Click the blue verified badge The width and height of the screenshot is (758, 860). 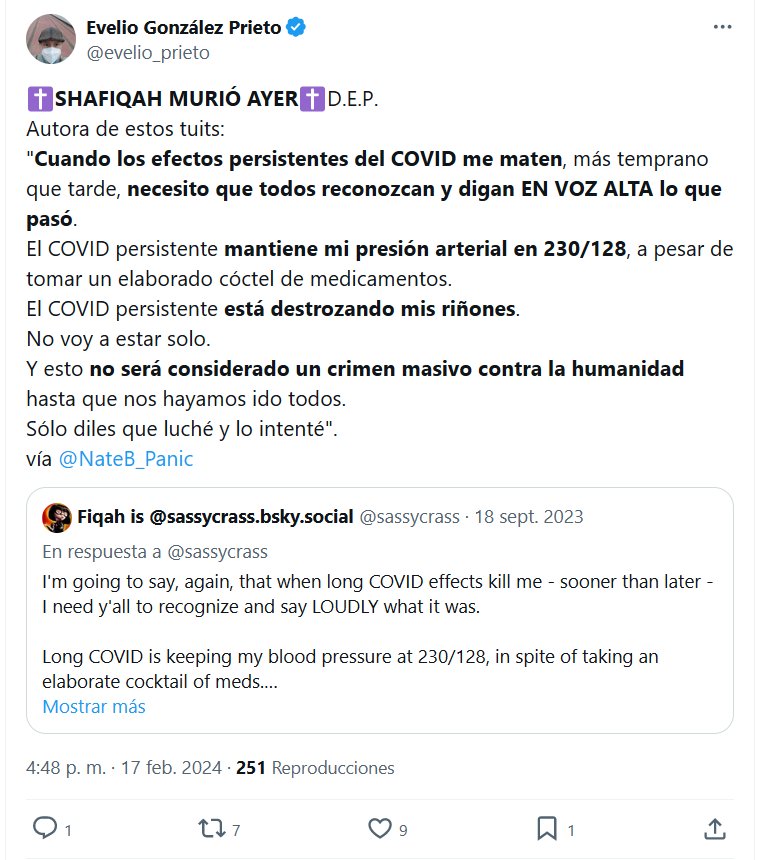296,27
